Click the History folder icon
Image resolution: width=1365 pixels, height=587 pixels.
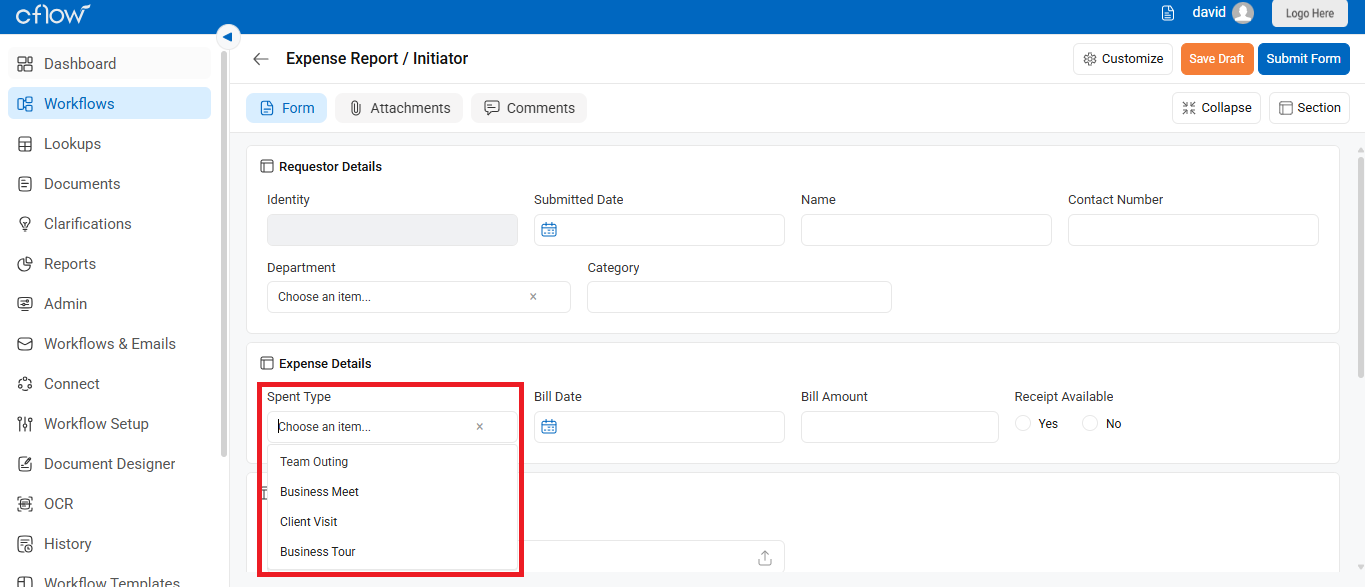(x=25, y=543)
